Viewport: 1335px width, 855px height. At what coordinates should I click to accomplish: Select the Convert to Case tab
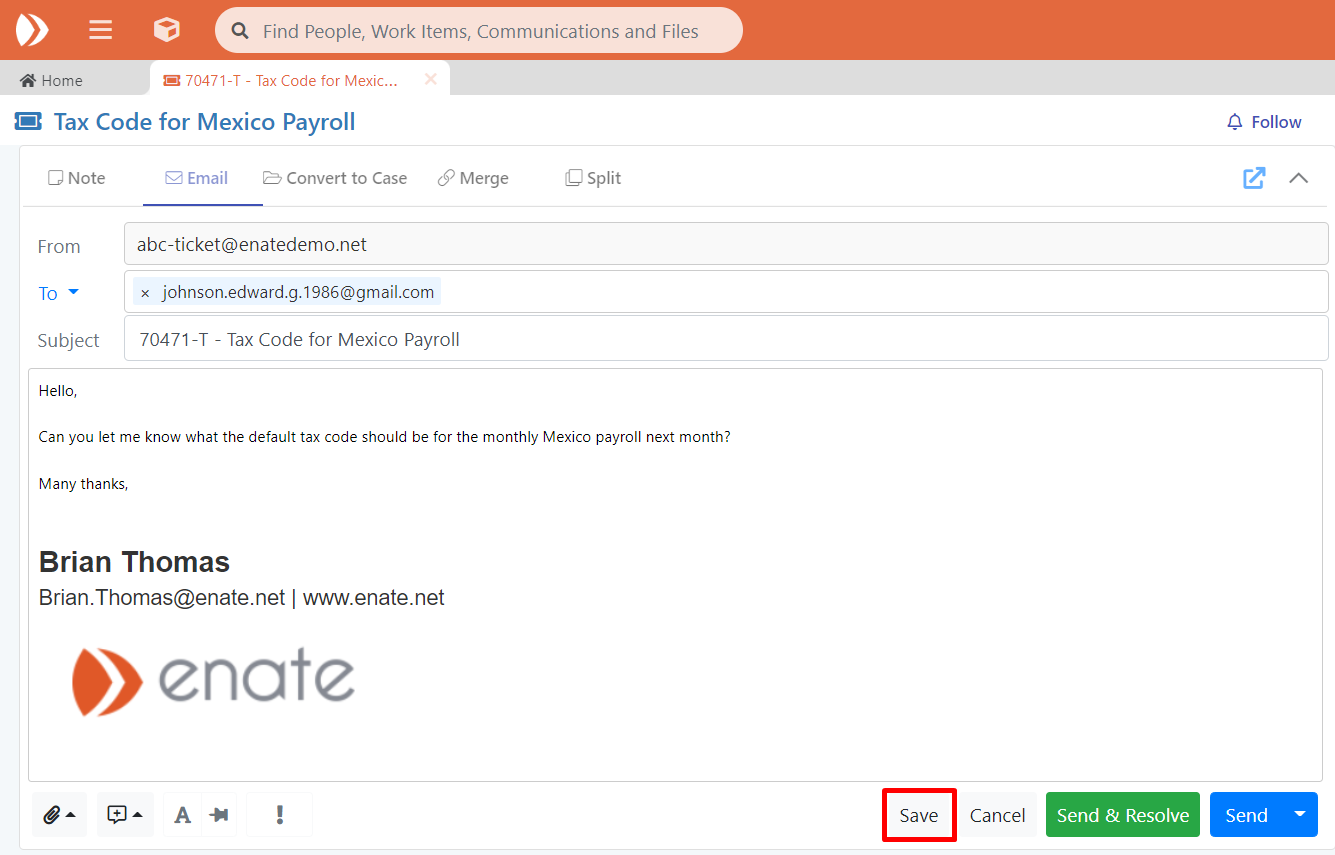335,178
